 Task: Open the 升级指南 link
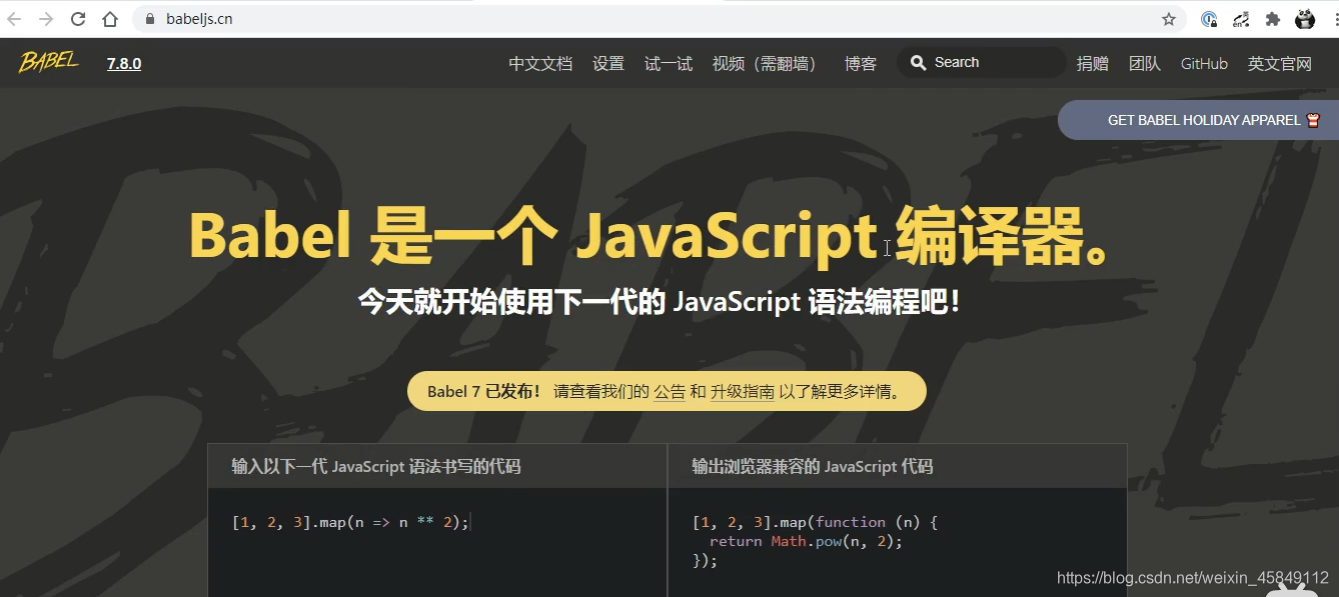pos(742,392)
